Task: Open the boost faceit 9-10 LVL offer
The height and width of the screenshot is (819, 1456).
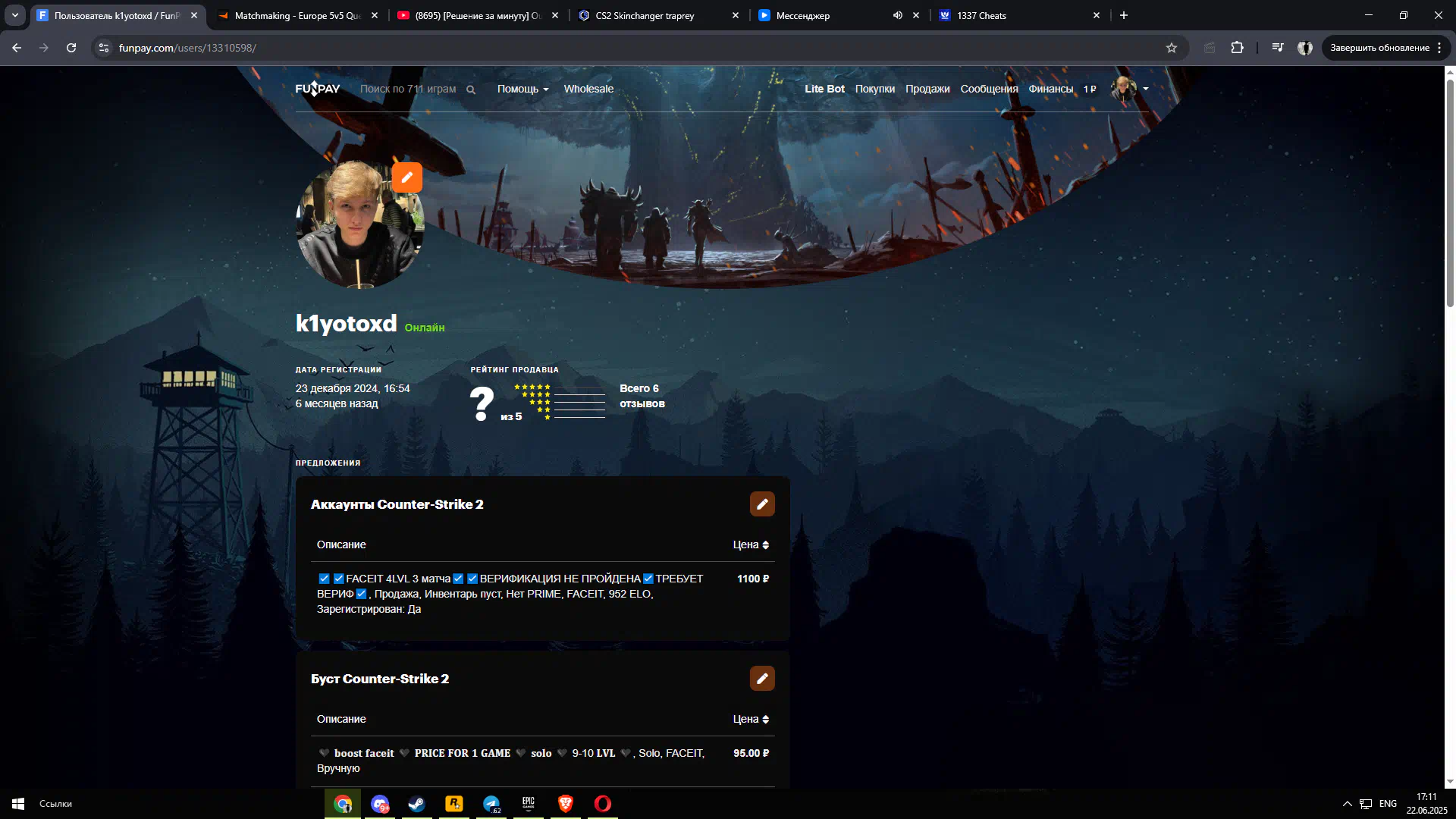Action: coord(542,761)
